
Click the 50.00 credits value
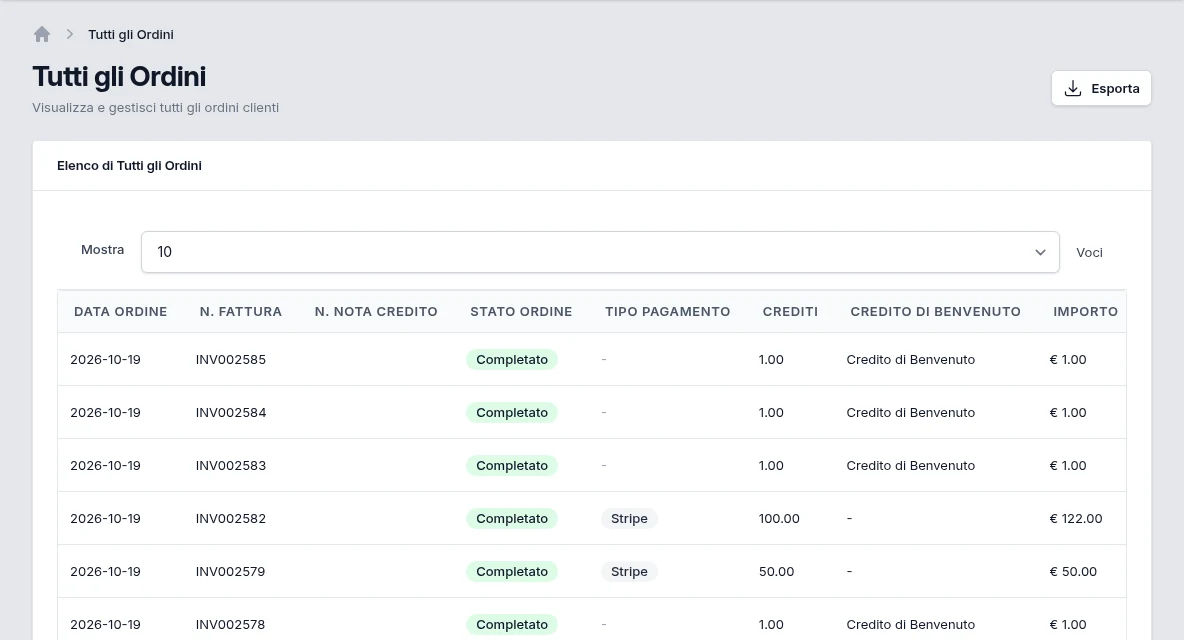point(776,571)
